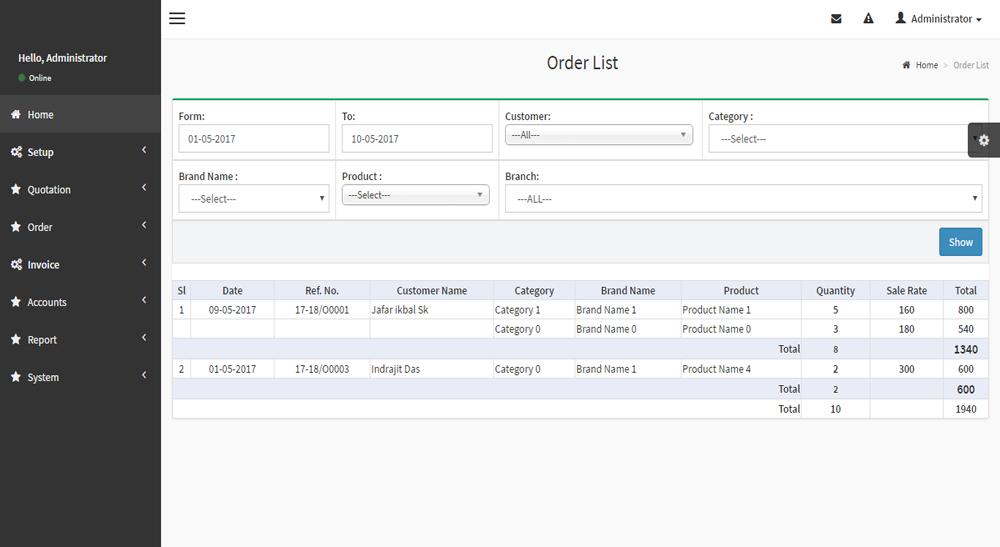
Task: Expand the Accounts menu chevron
Action: coord(144,300)
